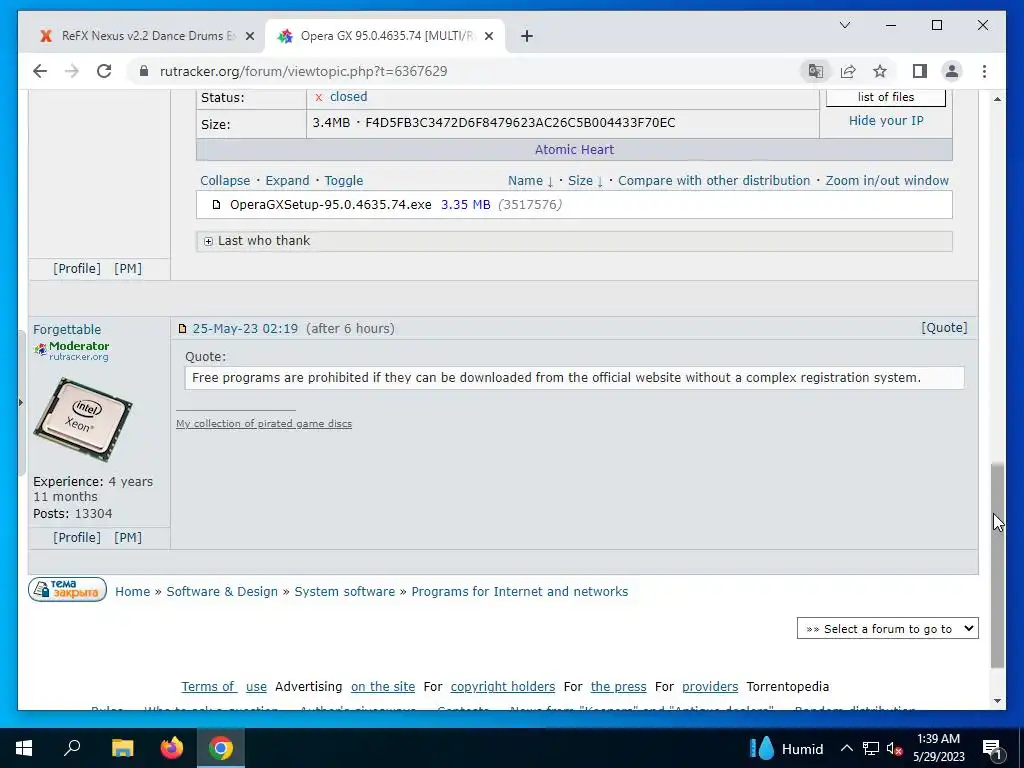Click the Intel Xeon avatar image
1024x768 pixels.
[x=83, y=419]
